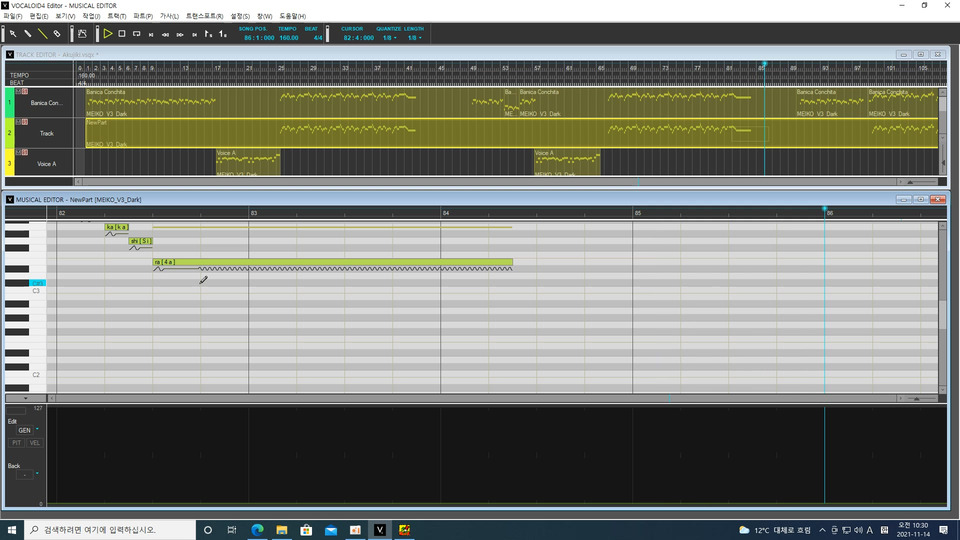This screenshot has height=540, width=960.
Task: Open the LENGTH 1/8 dropdown
Action: coord(414,38)
